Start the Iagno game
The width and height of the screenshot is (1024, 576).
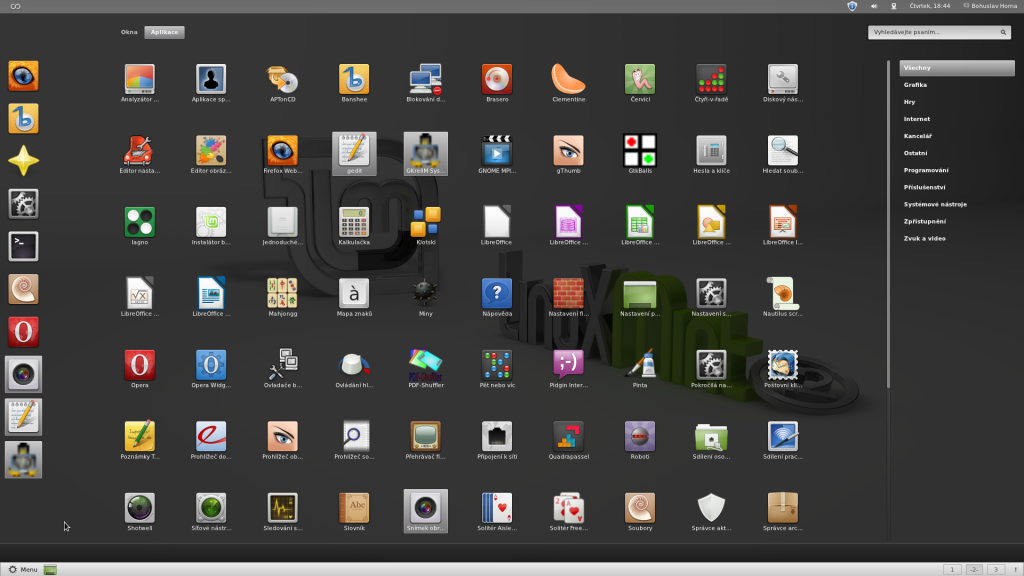[140, 226]
